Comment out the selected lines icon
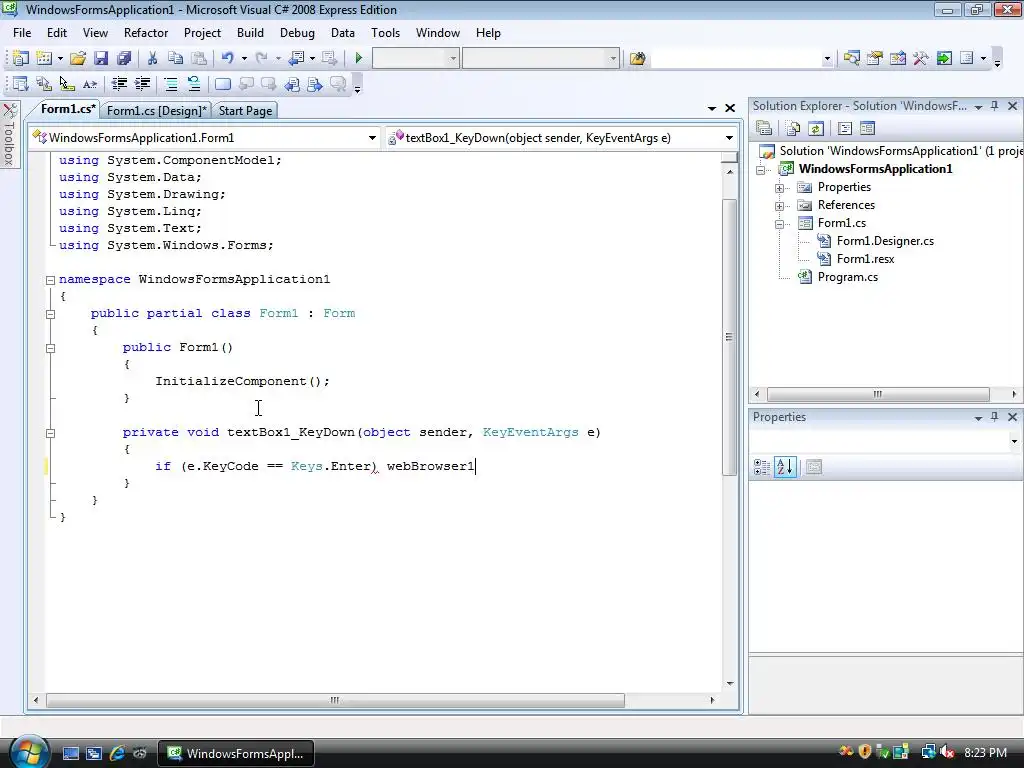1024x768 pixels. point(170,84)
